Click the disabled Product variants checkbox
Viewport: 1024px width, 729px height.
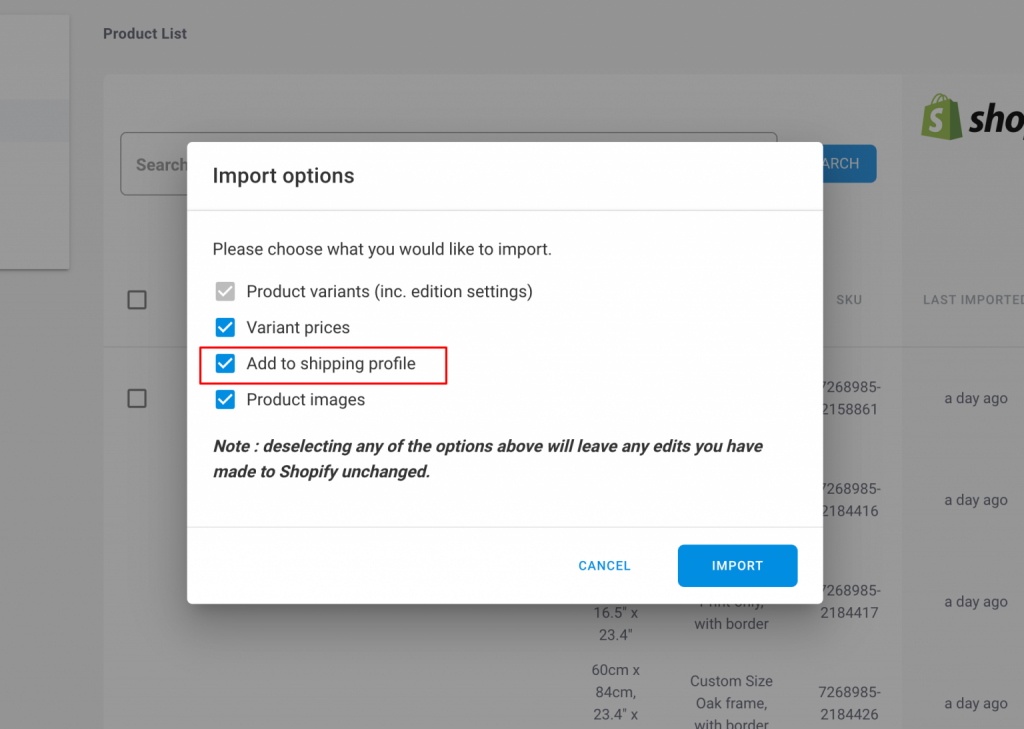[225, 291]
